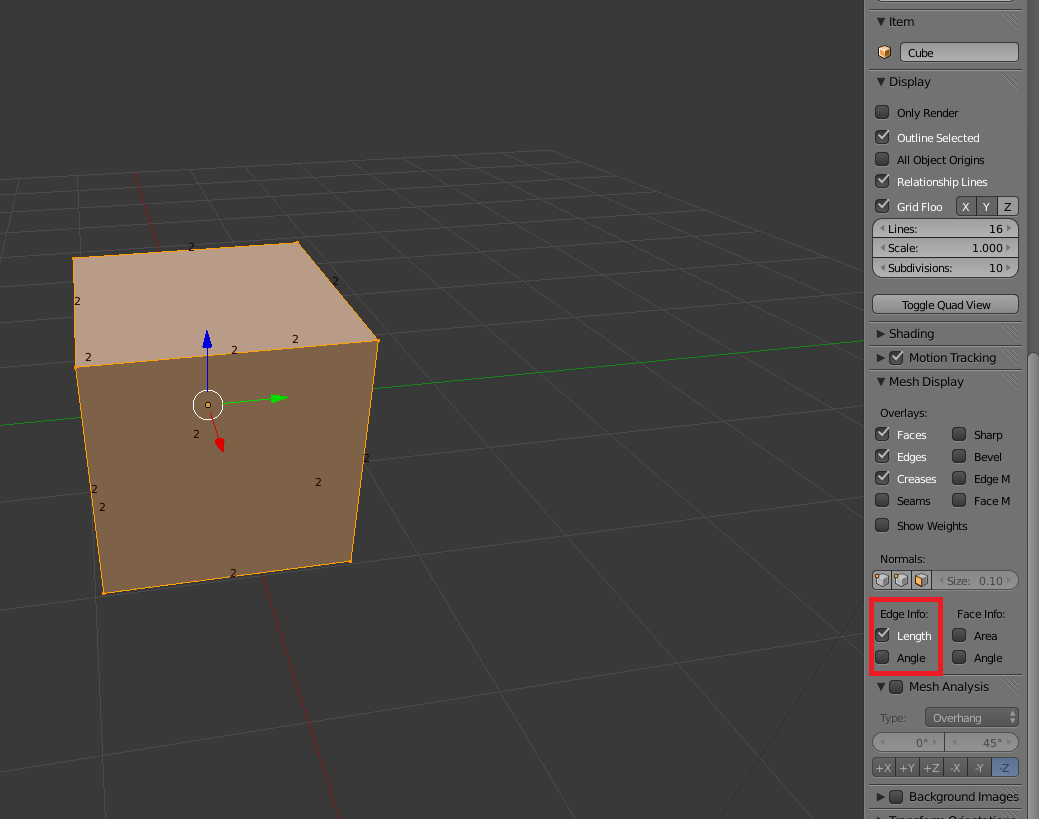1039x819 pixels.
Task: Enable split normals display icon
Action: 902,580
